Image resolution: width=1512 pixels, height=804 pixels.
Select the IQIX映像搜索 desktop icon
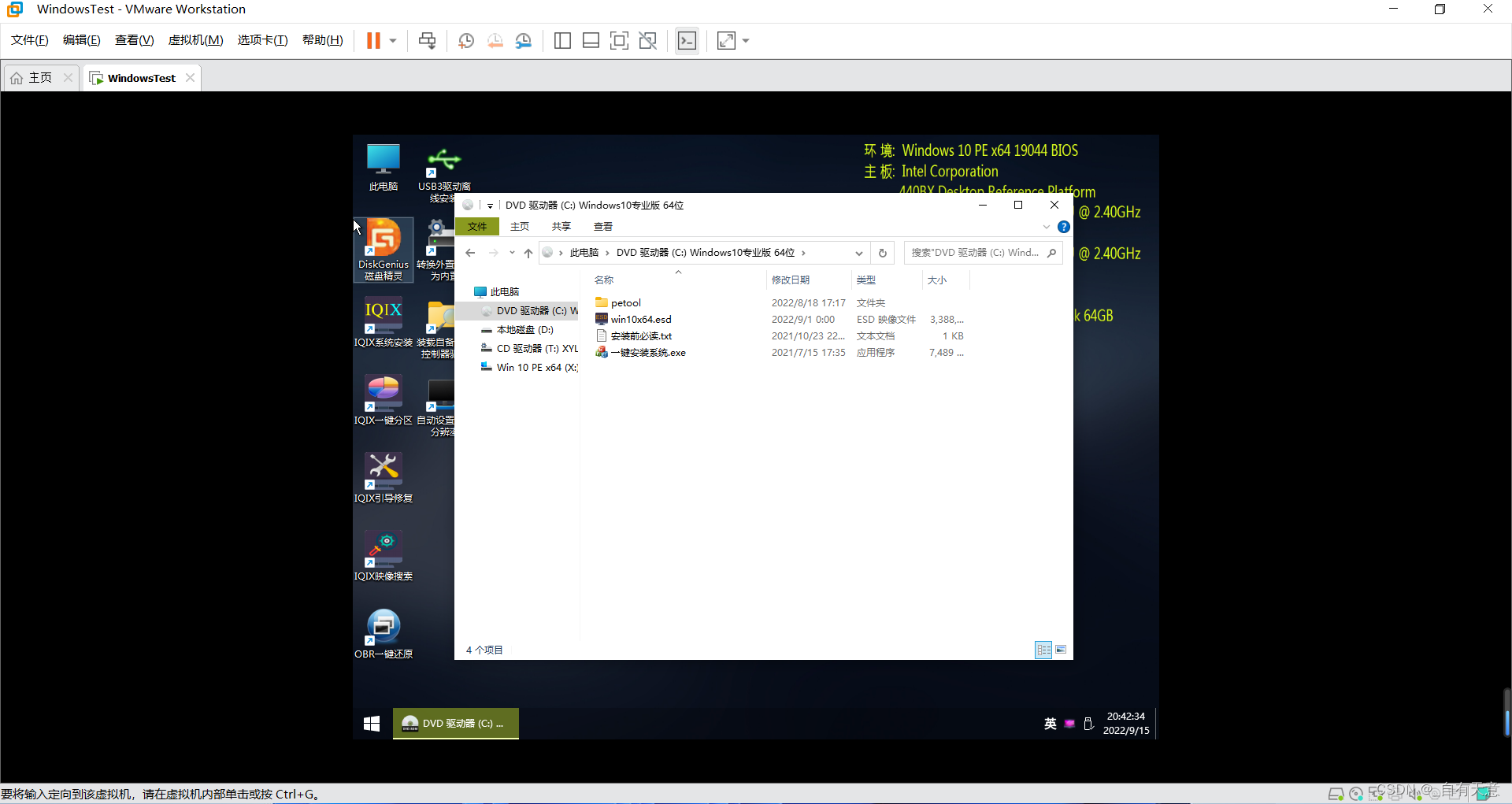point(384,557)
